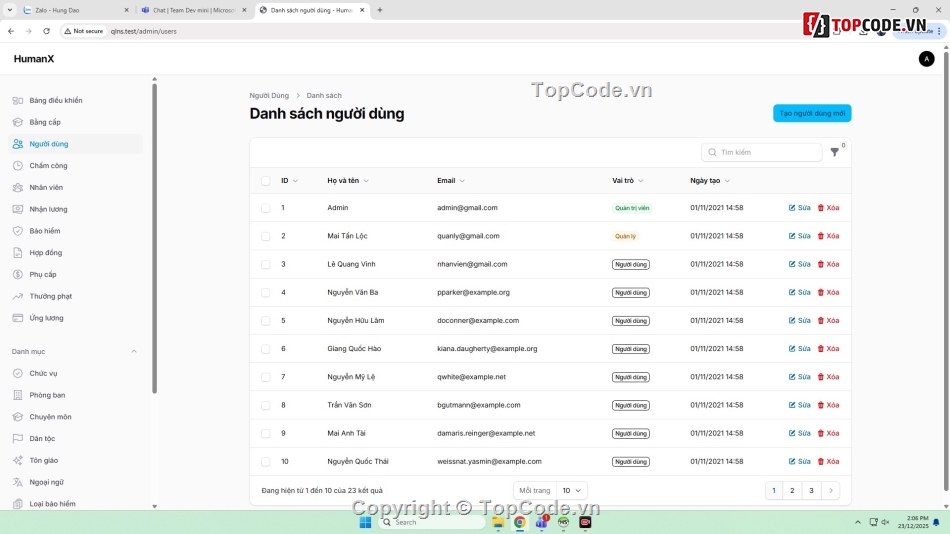
Task: Select the checkbox for Giang Quốc Hào
Action: tap(265, 349)
